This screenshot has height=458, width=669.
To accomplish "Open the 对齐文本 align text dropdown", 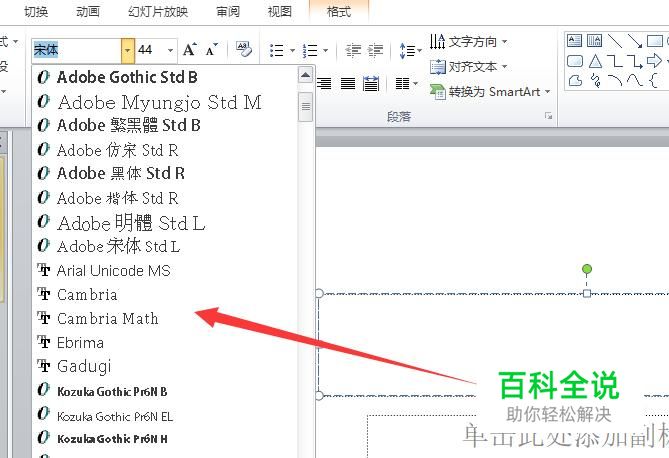I will point(468,67).
